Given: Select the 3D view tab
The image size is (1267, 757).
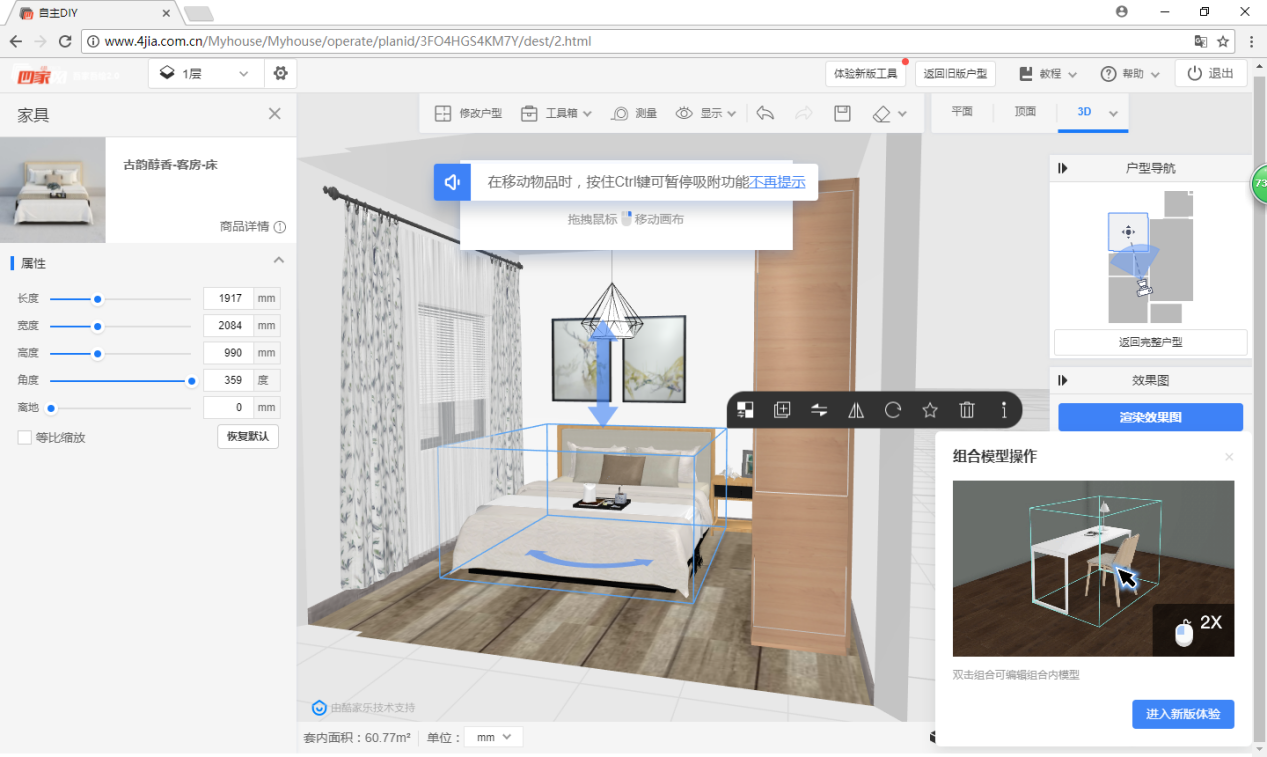Looking at the screenshot, I should click(x=1084, y=112).
